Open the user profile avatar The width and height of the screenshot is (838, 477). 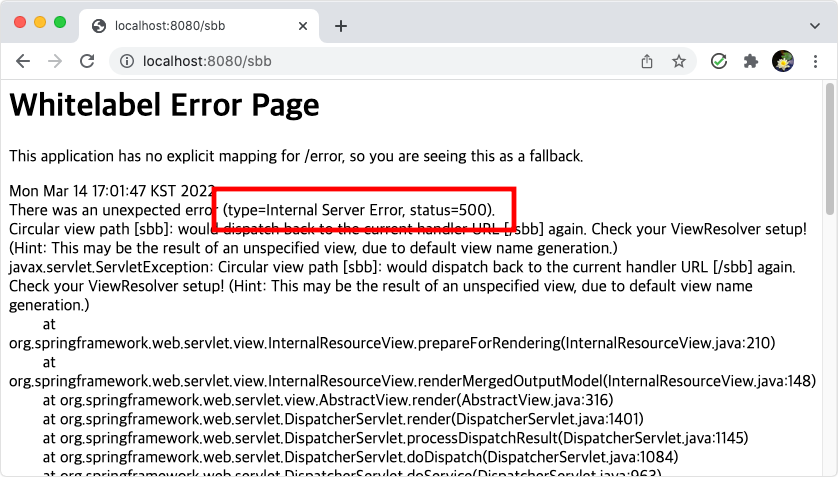pos(783,61)
